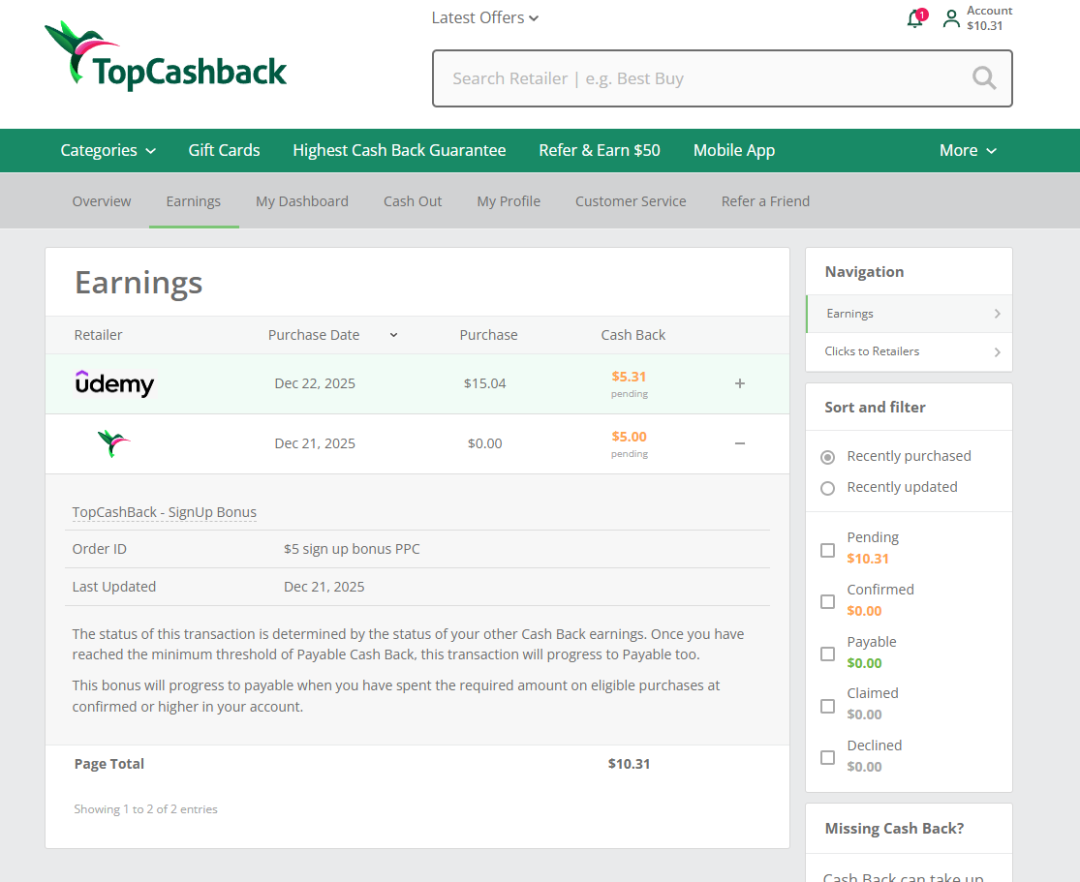Click the Retailer column header
This screenshot has height=882, width=1080.
coord(98,335)
